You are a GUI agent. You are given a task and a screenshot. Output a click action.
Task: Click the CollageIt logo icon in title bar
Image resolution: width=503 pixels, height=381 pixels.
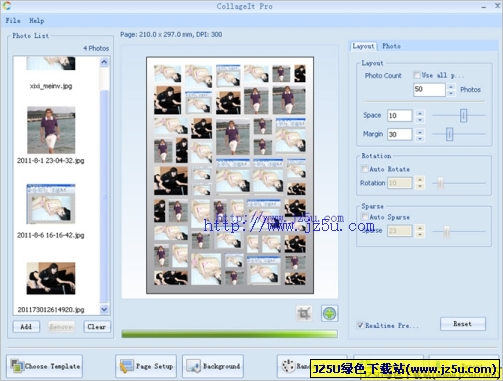pyautogui.click(x=7, y=6)
